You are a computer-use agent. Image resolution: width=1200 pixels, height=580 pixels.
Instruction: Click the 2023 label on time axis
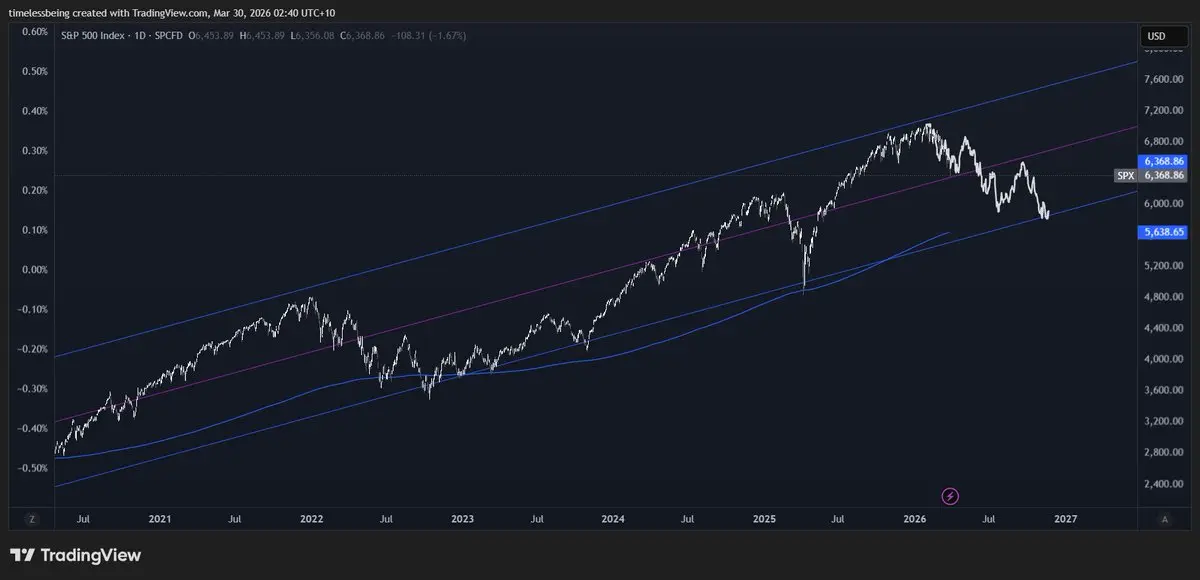(462, 519)
